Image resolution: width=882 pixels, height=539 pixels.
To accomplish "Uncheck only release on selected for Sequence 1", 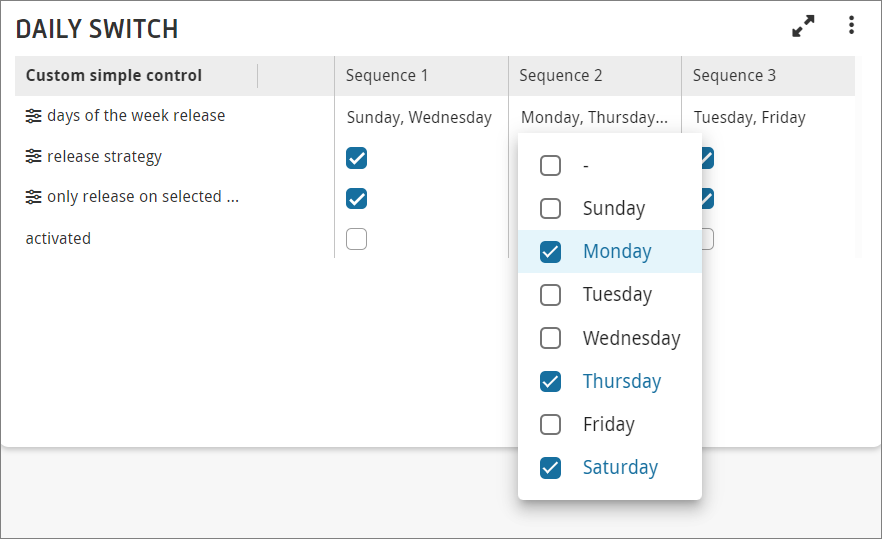I will point(357,199).
